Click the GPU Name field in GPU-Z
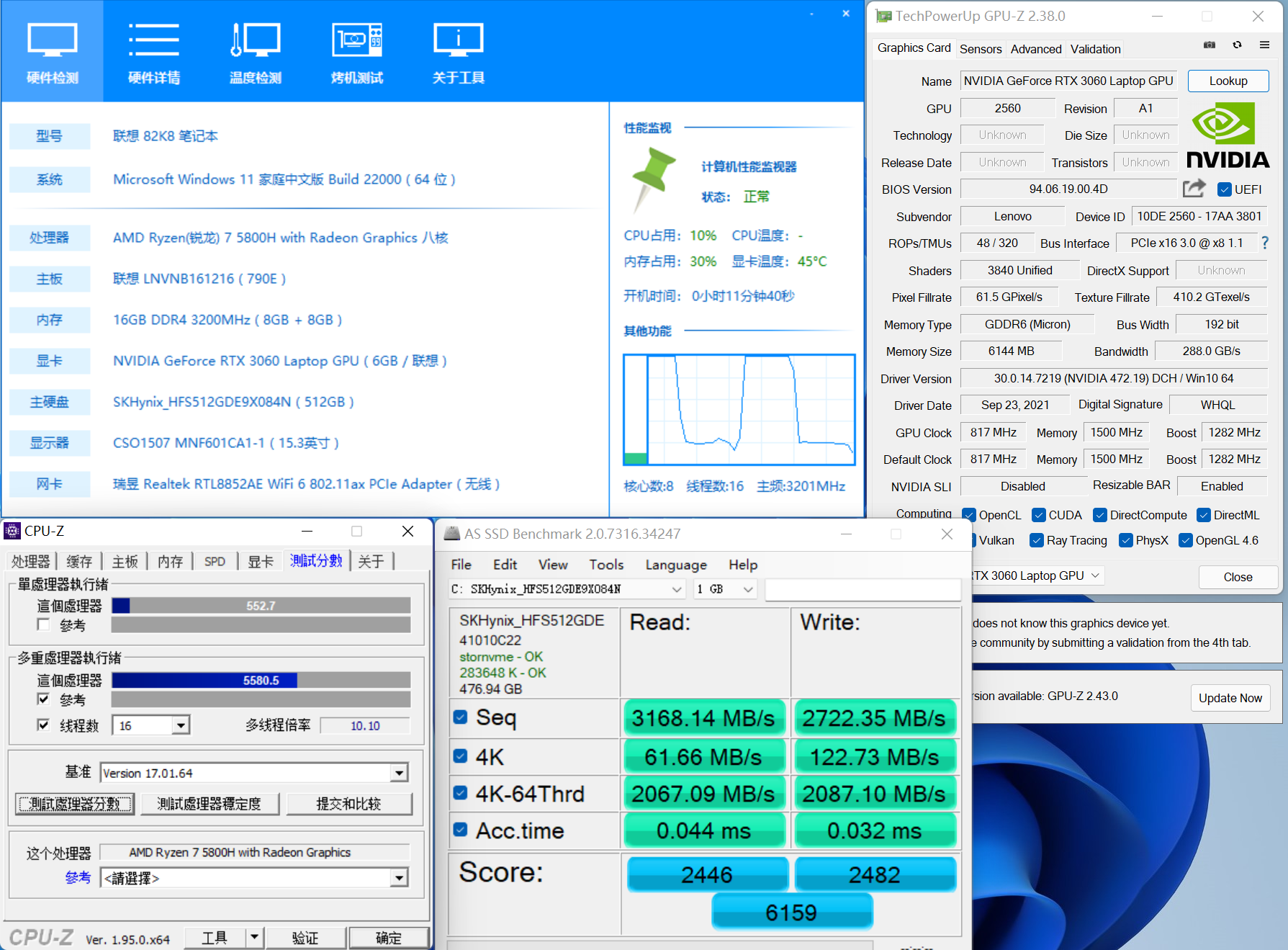The image size is (1288, 950). point(1068,81)
